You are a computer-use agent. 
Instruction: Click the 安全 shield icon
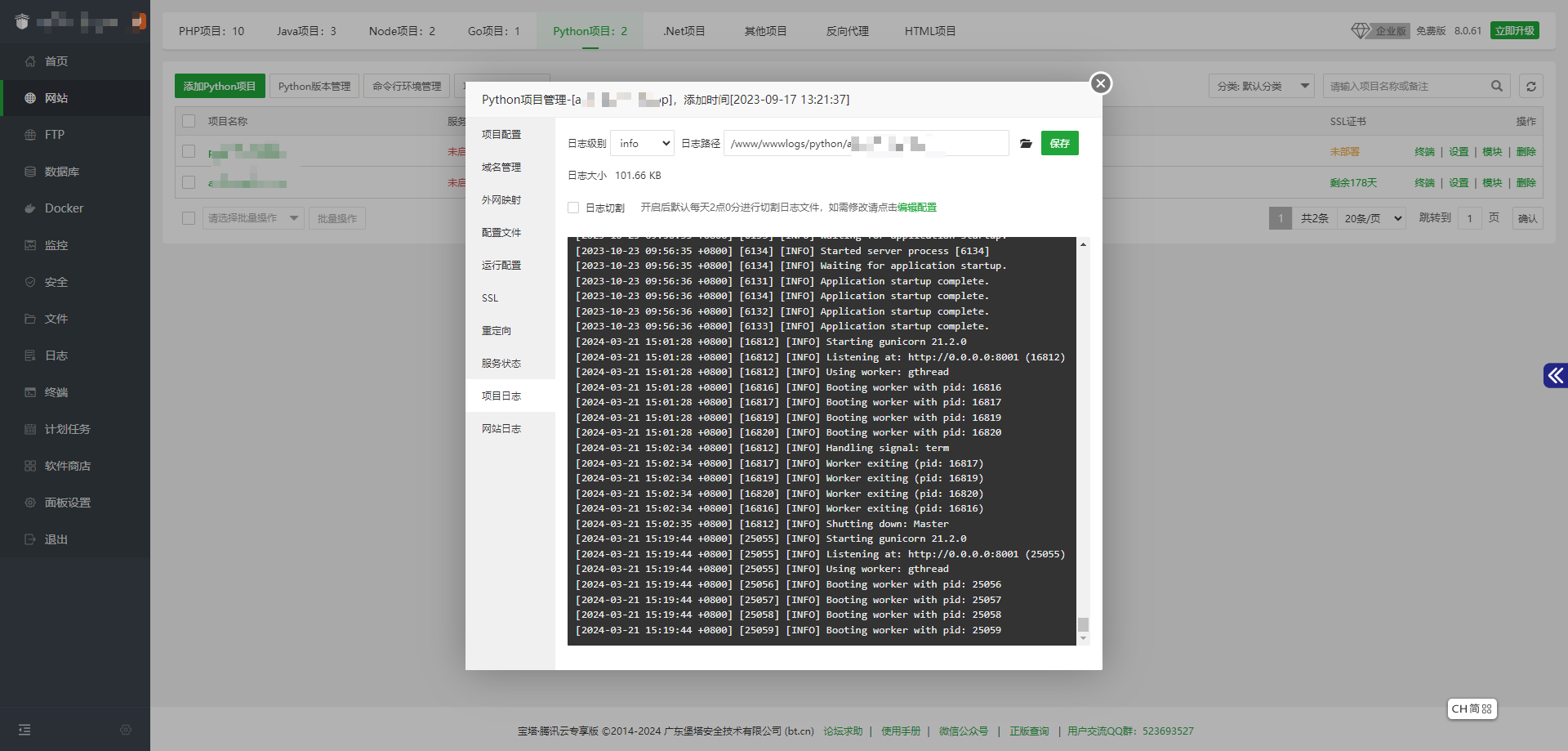(x=30, y=282)
